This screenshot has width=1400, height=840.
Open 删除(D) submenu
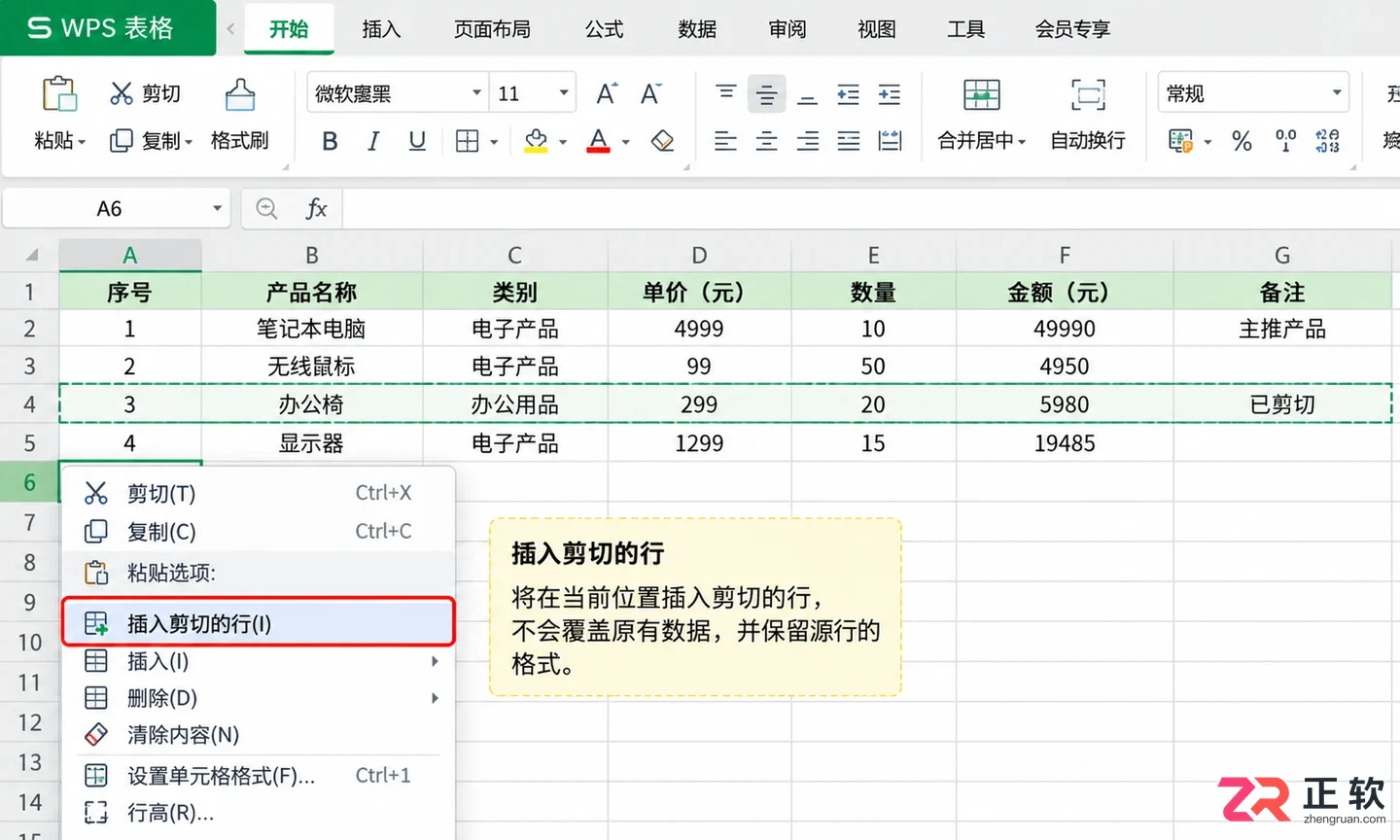click(259, 698)
